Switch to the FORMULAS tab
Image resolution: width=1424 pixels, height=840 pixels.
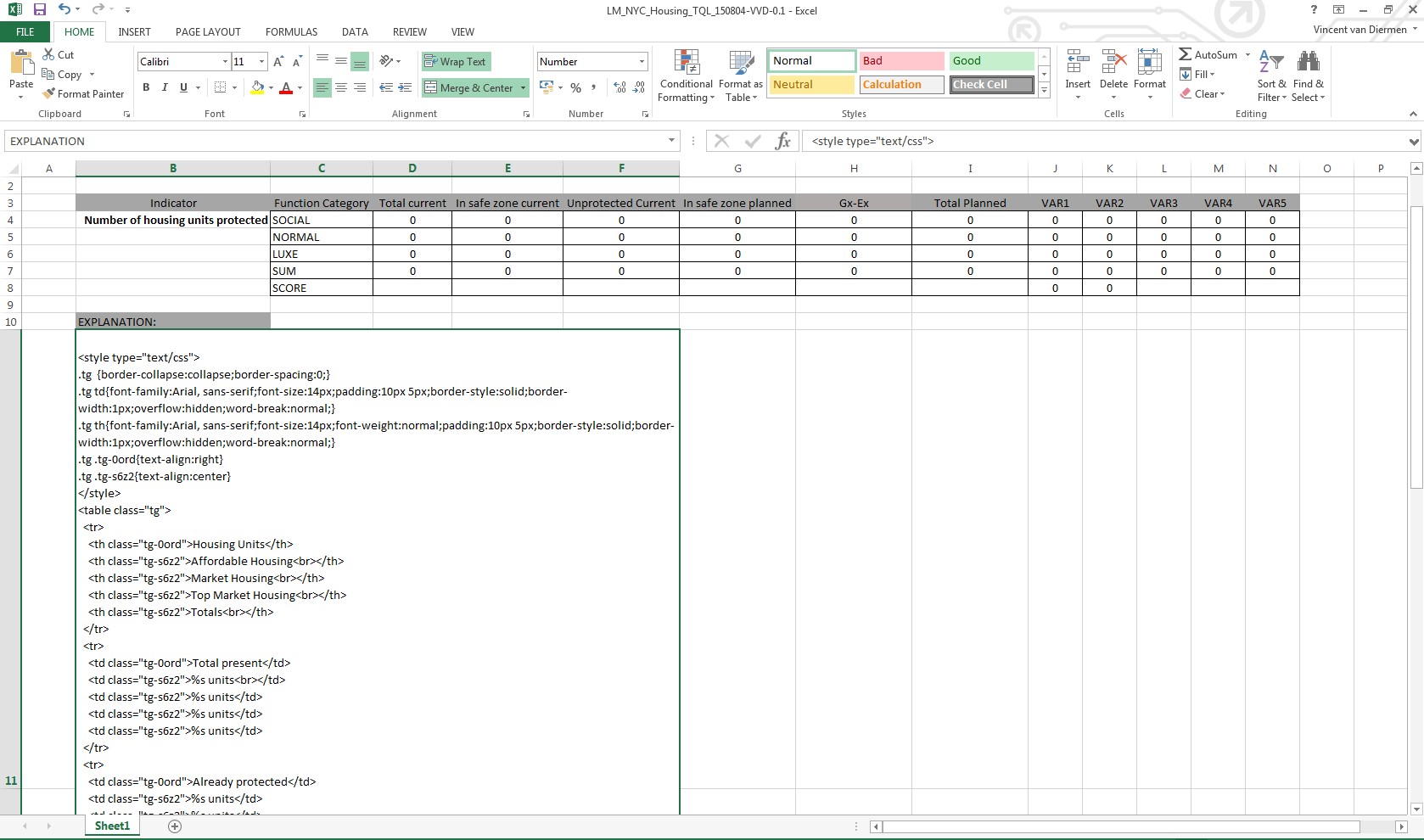[x=291, y=32]
